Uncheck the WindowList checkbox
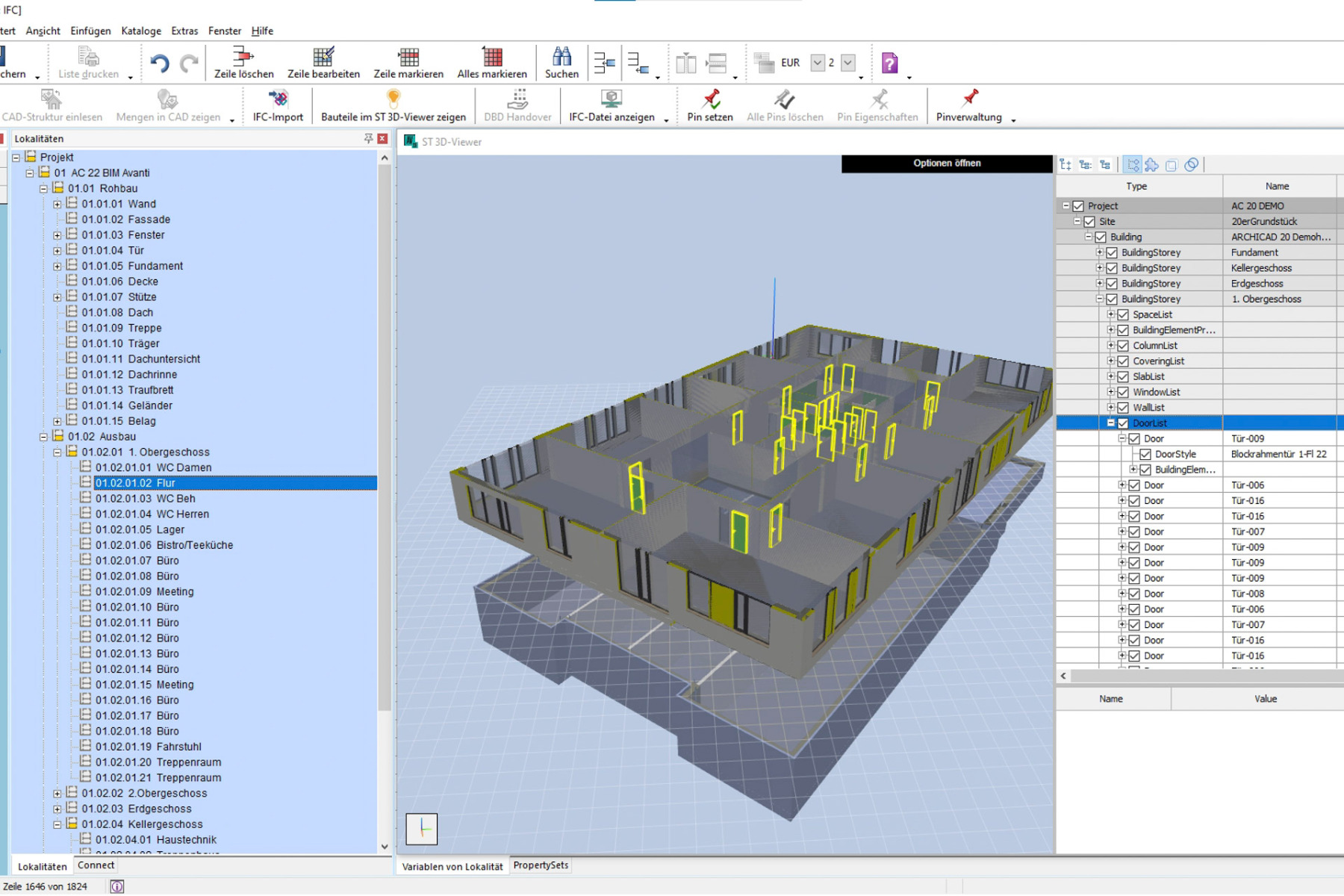 [1123, 392]
